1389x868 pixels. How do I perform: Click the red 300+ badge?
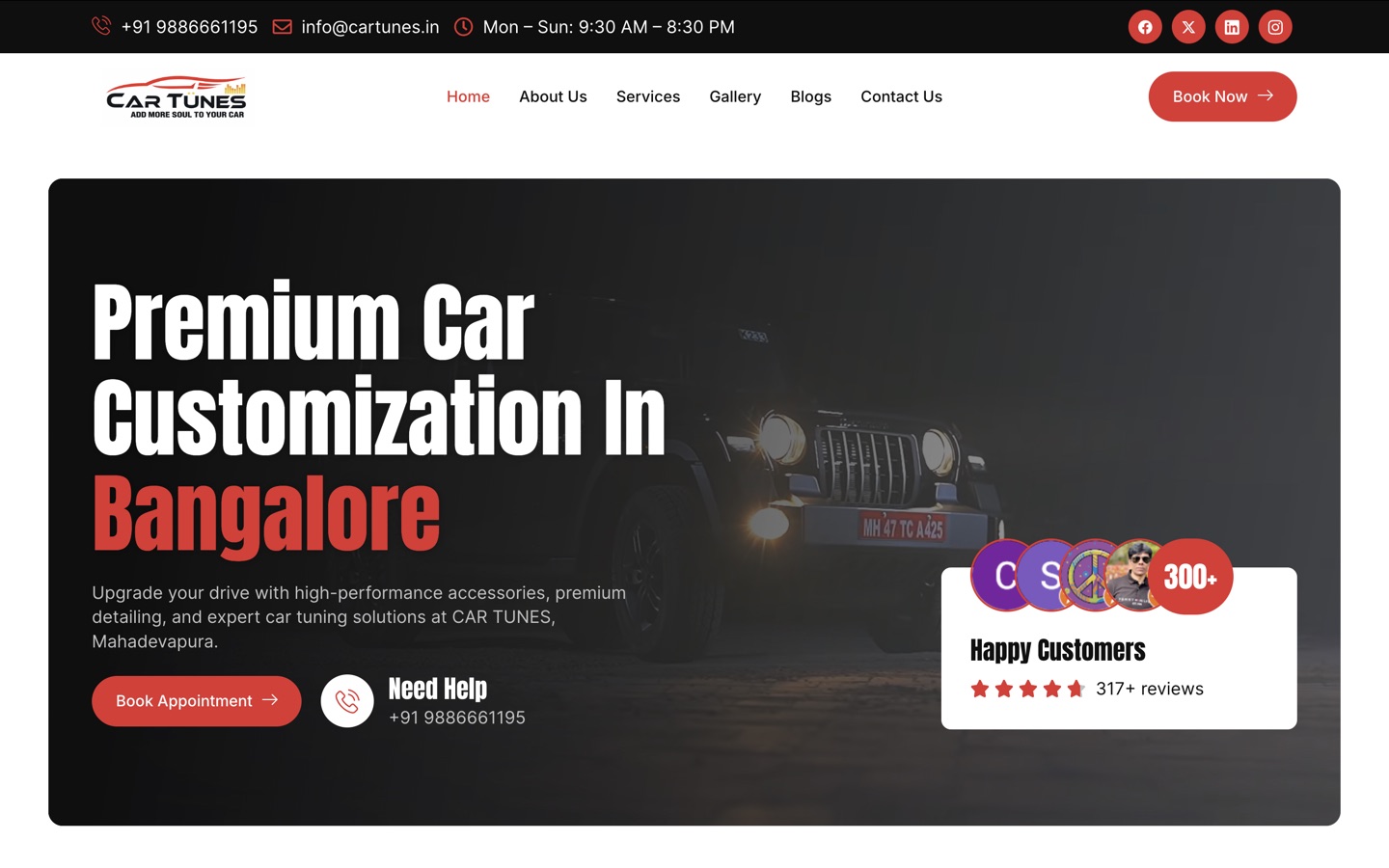click(1190, 577)
